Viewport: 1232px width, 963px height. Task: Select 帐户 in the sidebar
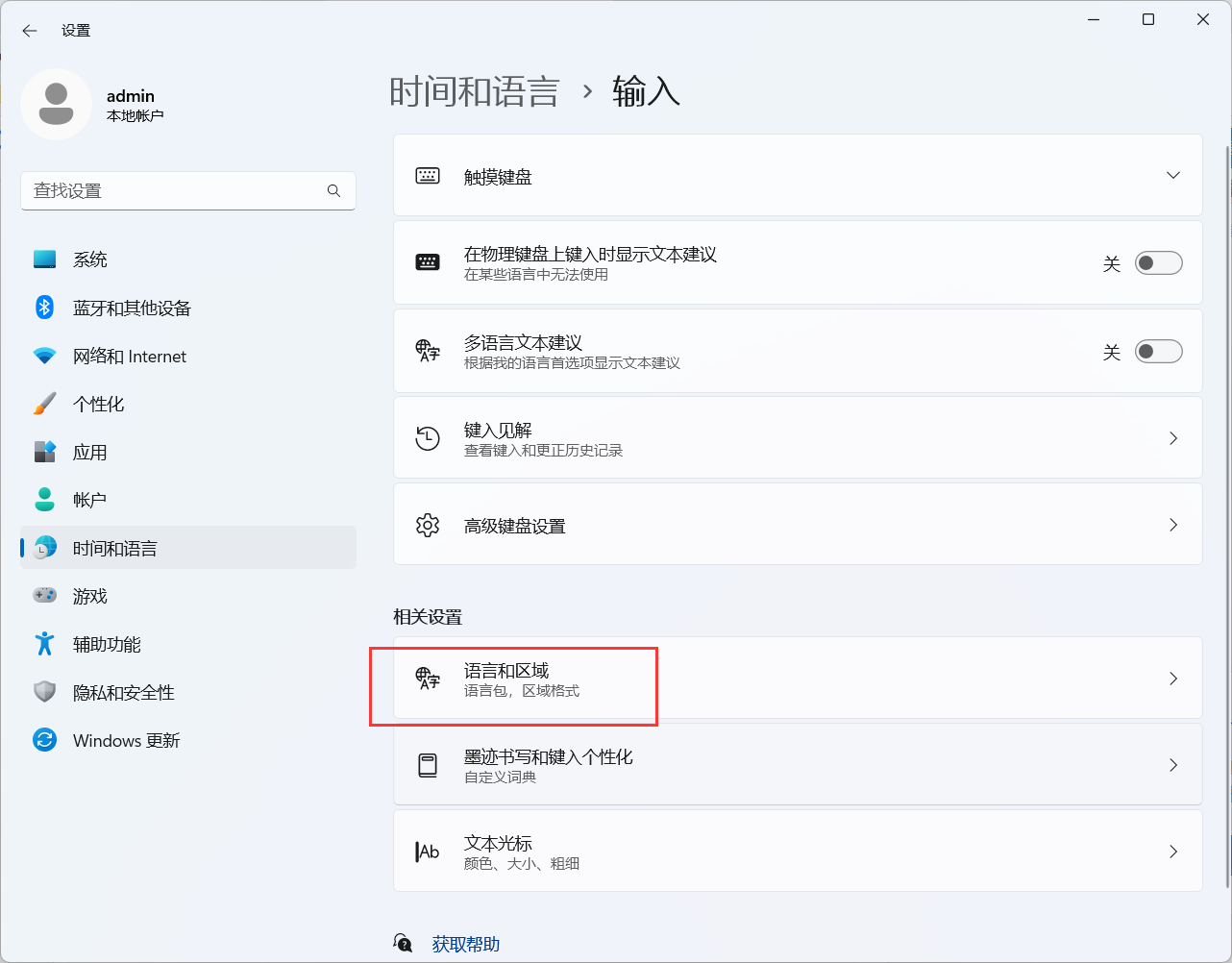(188, 500)
